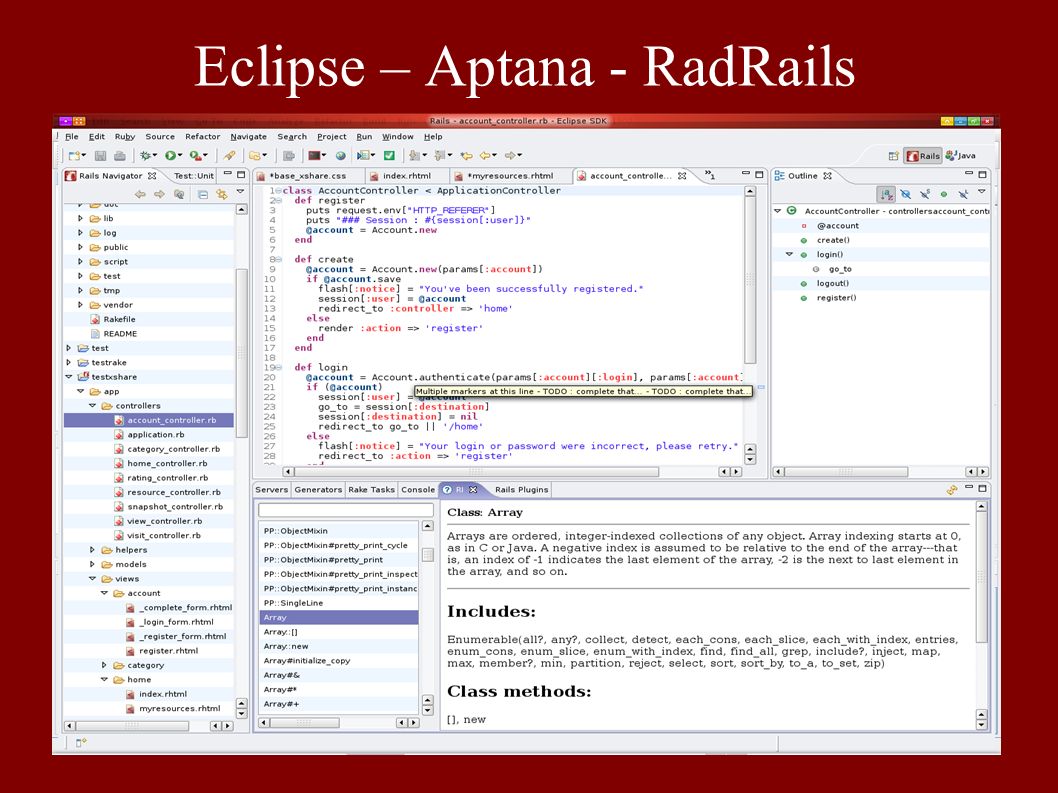
Task: Show hidden editor tabs list
Action: (x=709, y=175)
